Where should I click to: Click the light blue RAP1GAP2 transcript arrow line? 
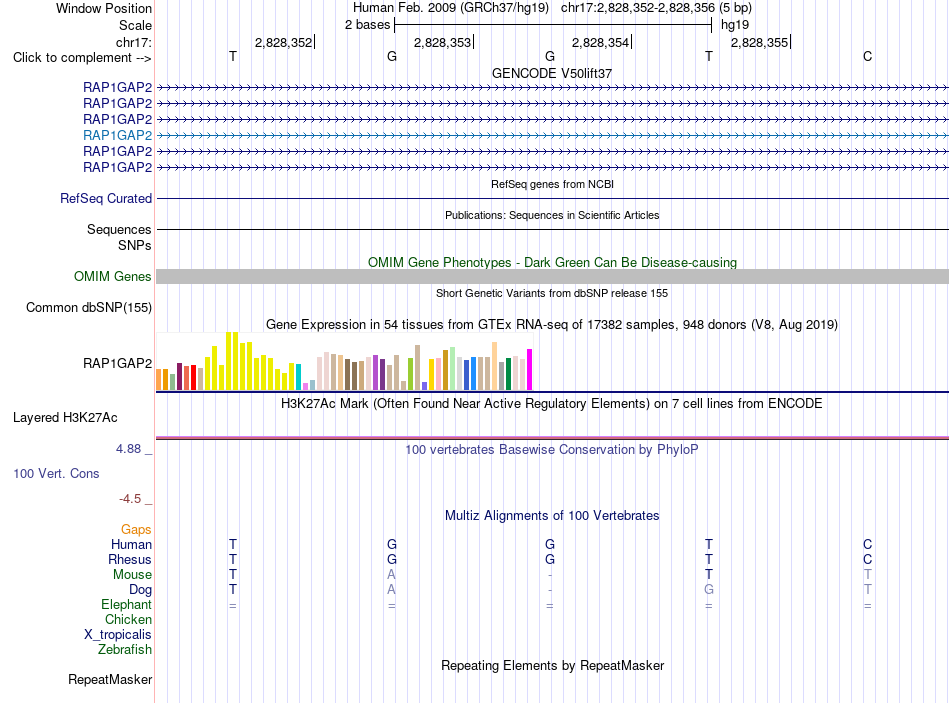click(553, 135)
